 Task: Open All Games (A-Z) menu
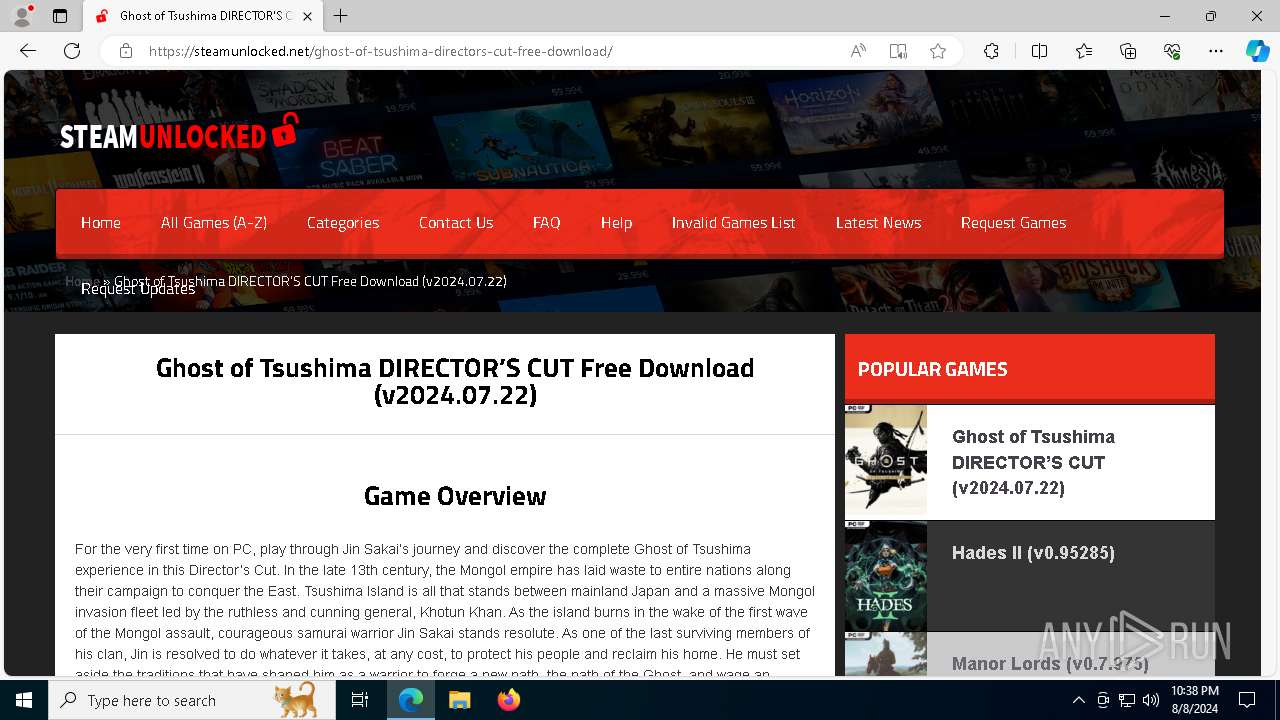(x=214, y=222)
